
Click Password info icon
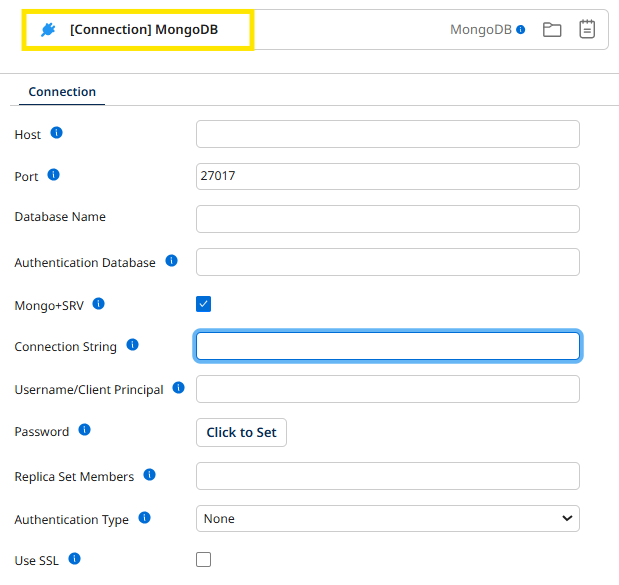point(84,430)
